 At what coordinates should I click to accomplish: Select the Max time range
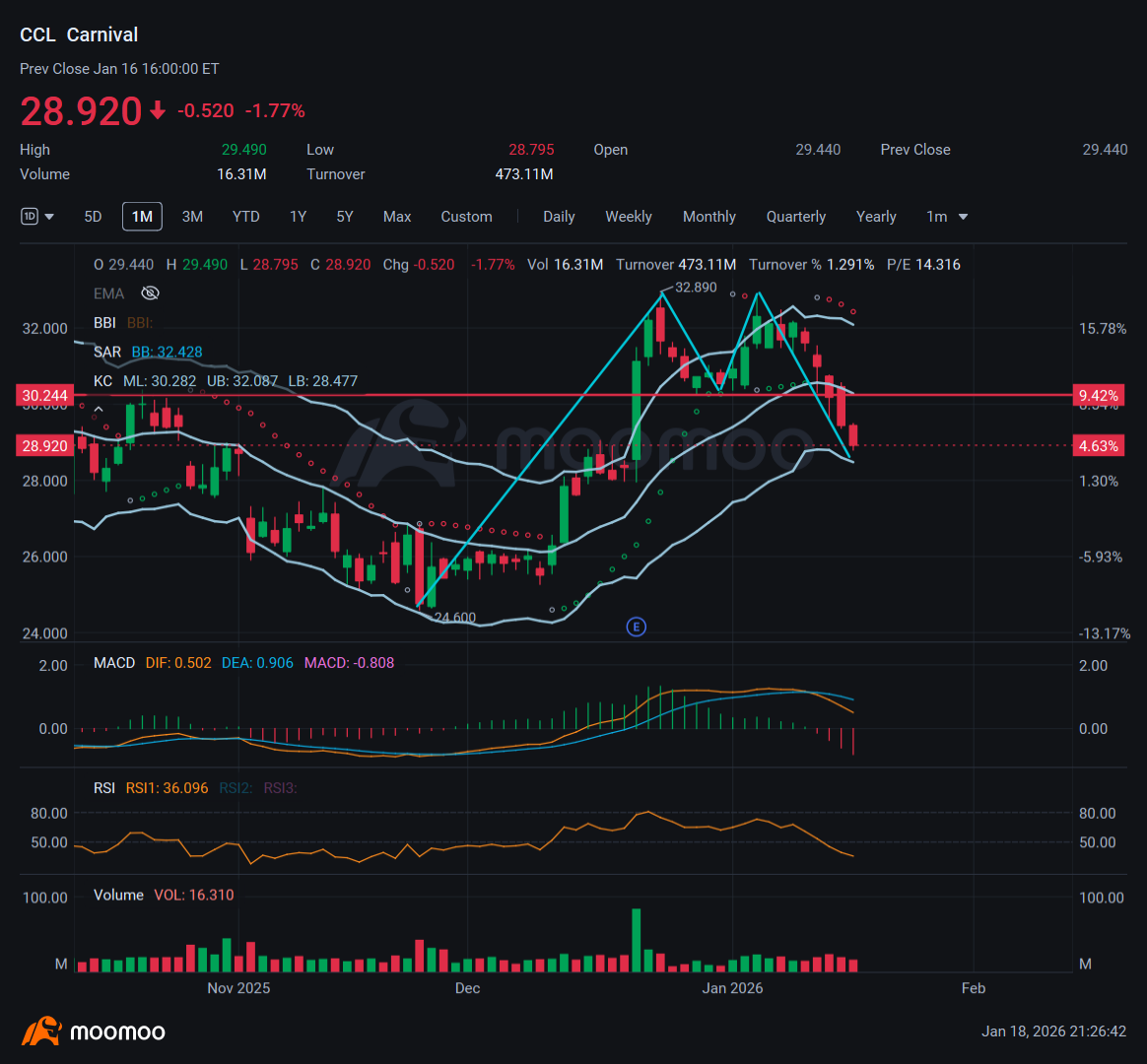tap(397, 217)
